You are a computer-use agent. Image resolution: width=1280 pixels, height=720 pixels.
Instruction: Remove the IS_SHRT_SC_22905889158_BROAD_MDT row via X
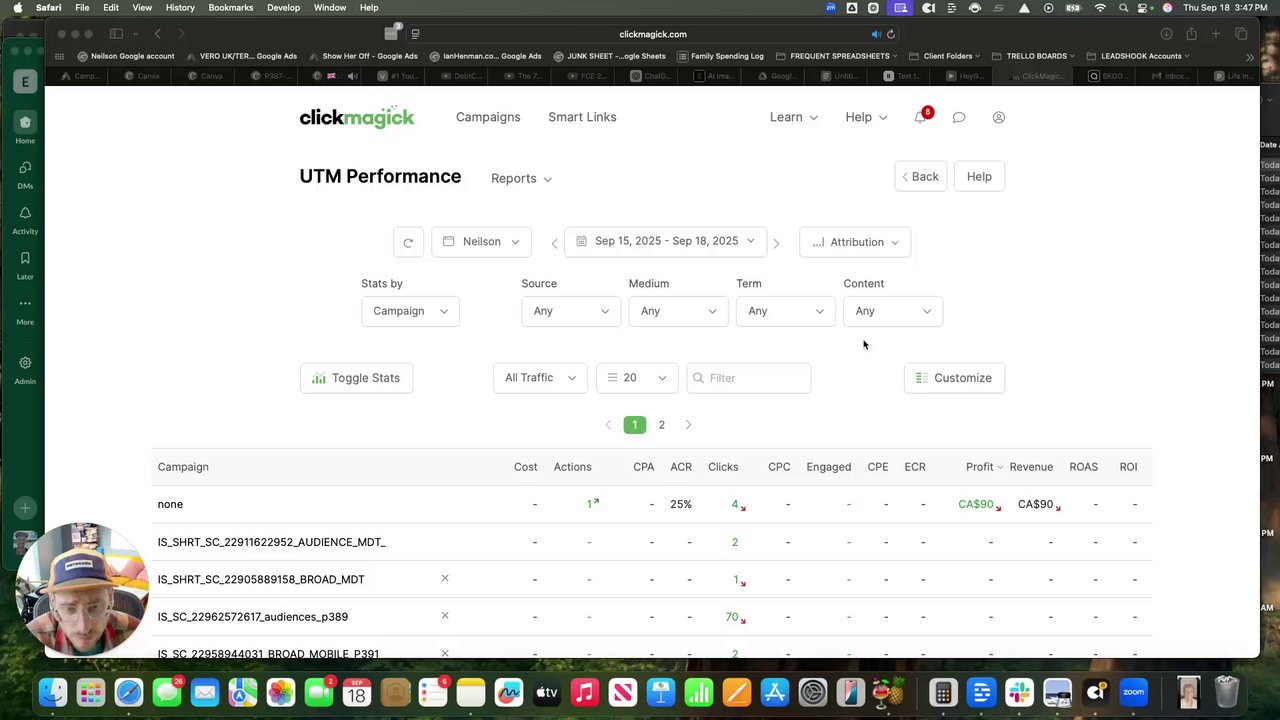click(445, 578)
